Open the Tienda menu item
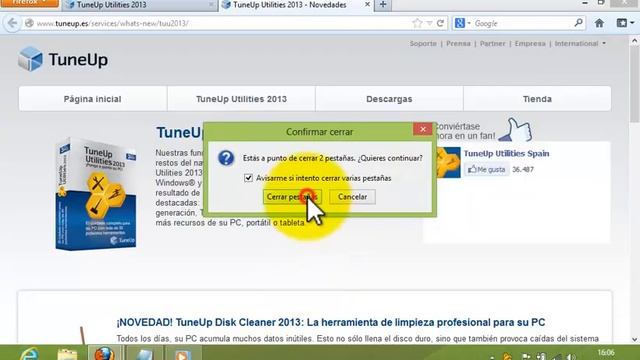Screen dimensions: 640x360 pos(537,99)
